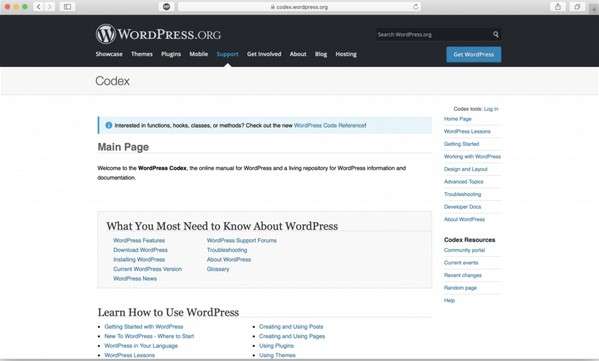Viewport: 599px width, 361px height.
Task: Click the Safari back arrow button
Action: point(39,6)
